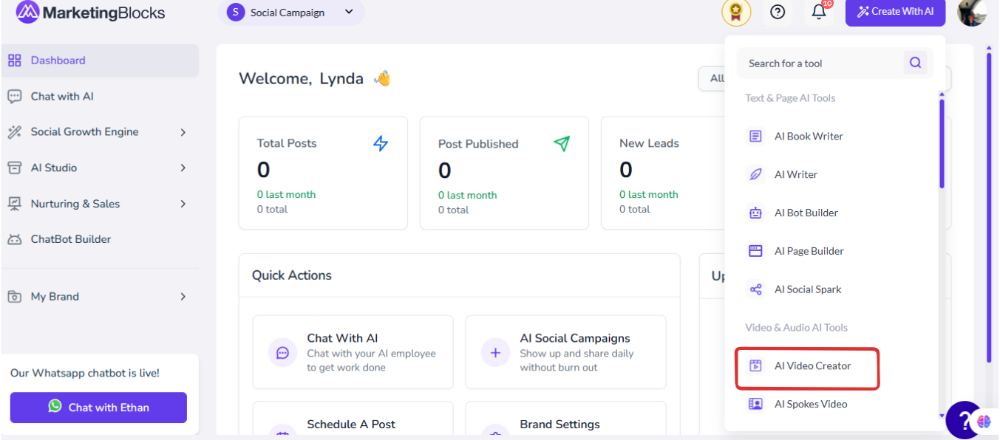Click the WhatsApp icon on Ethan button
Screen dimensions: 1000x440
pos(55,406)
